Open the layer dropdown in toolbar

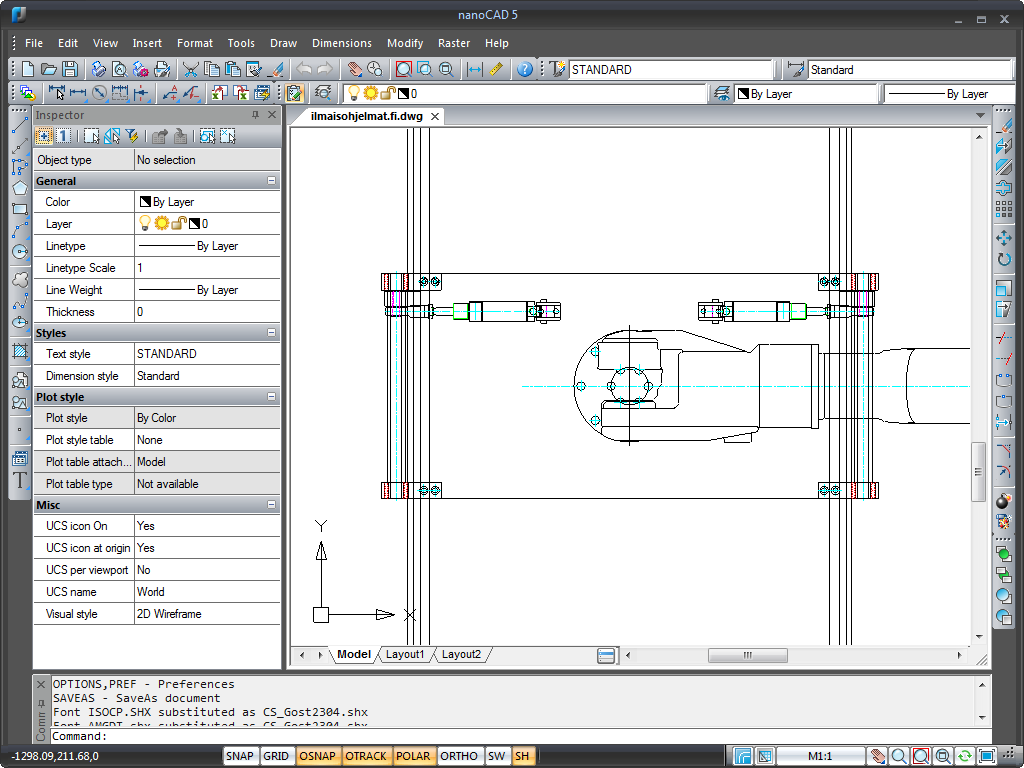coord(525,93)
